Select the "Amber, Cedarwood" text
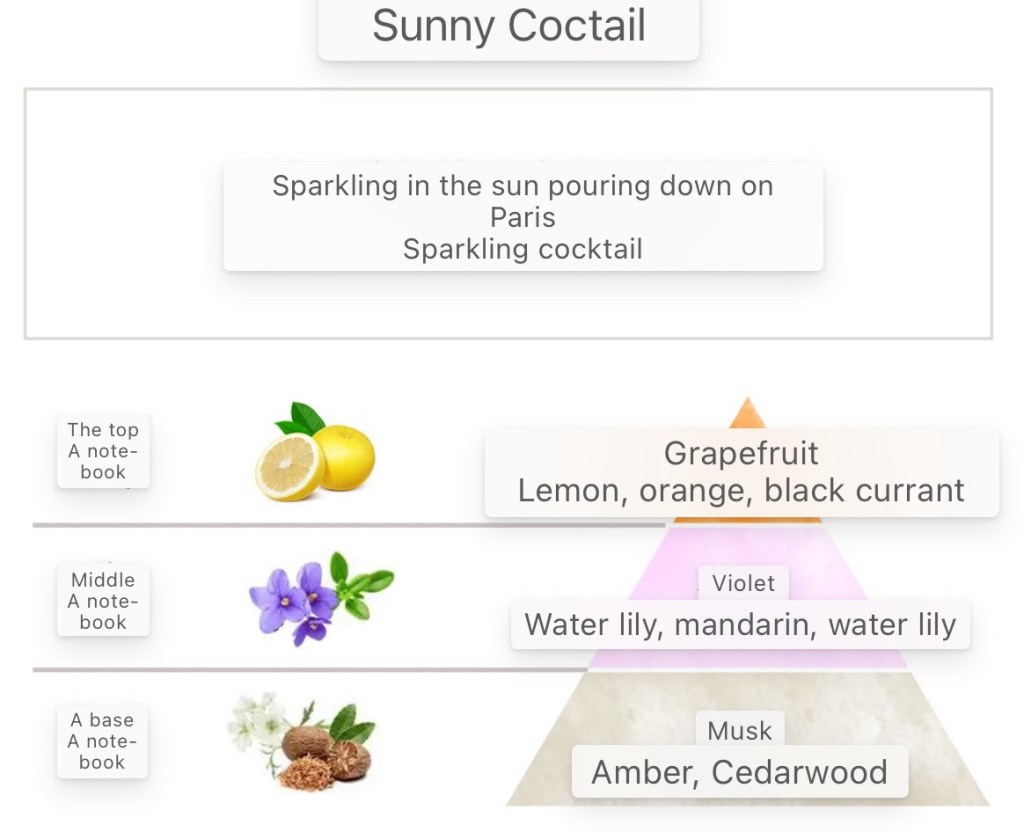The height and width of the screenshot is (832, 1024). [x=739, y=772]
